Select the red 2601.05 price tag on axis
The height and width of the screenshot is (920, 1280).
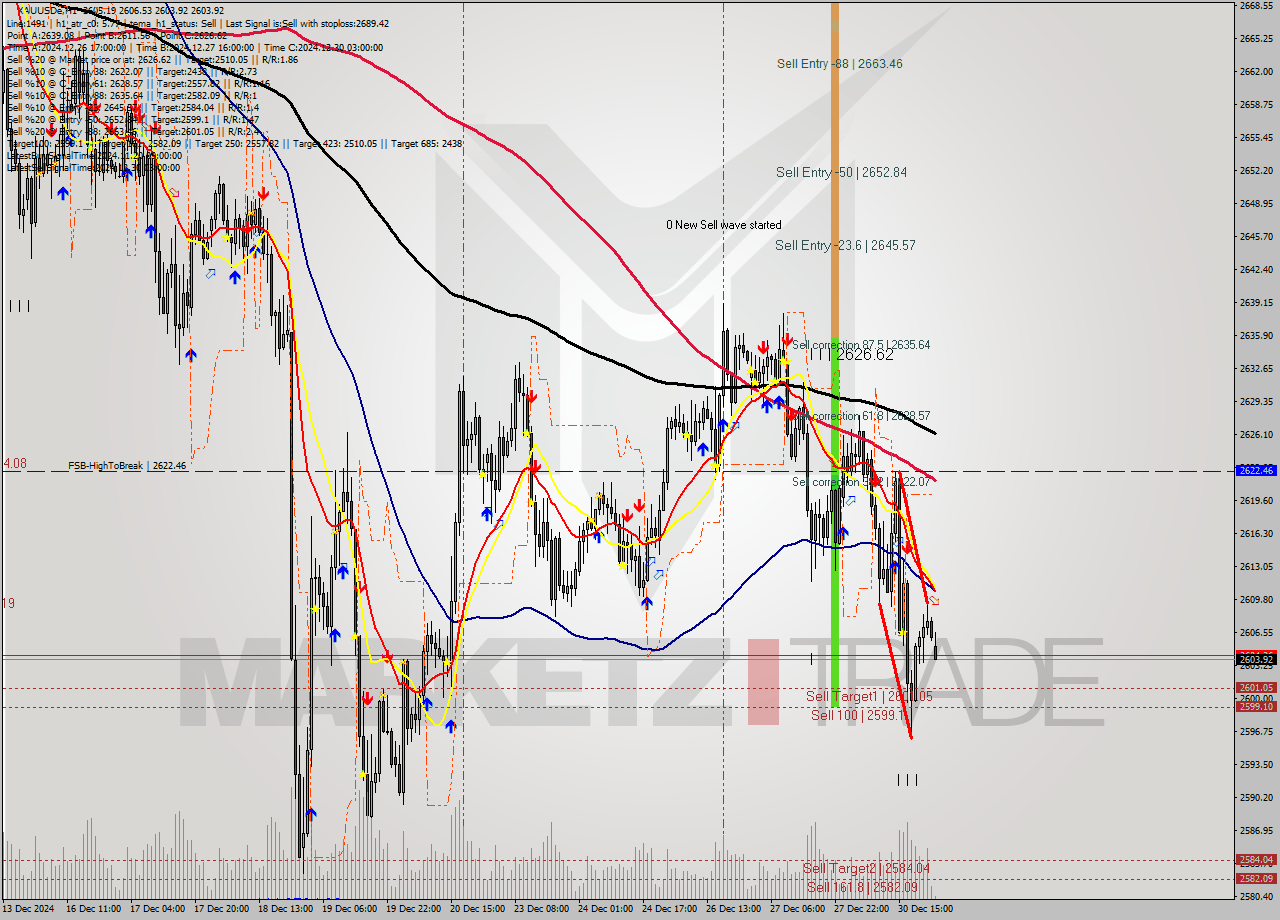click(x=1256, y=688)
